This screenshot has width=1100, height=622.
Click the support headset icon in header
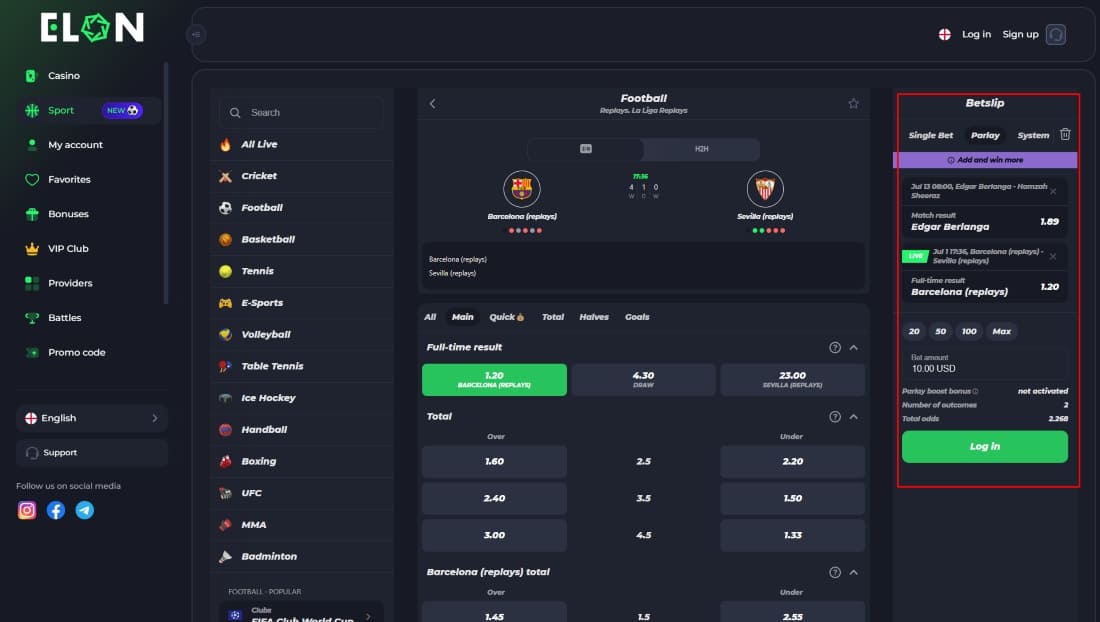click(1056, 34)
